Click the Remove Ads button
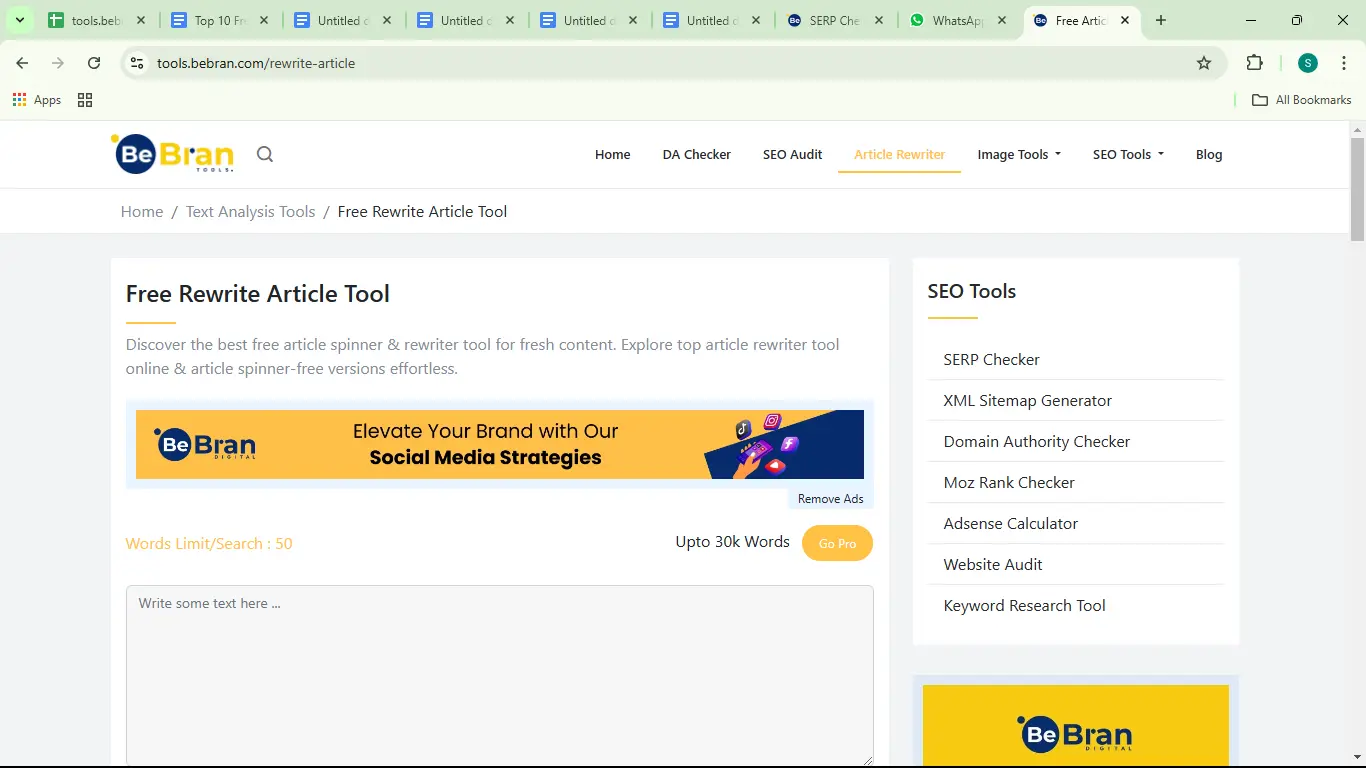 [830, 499]
